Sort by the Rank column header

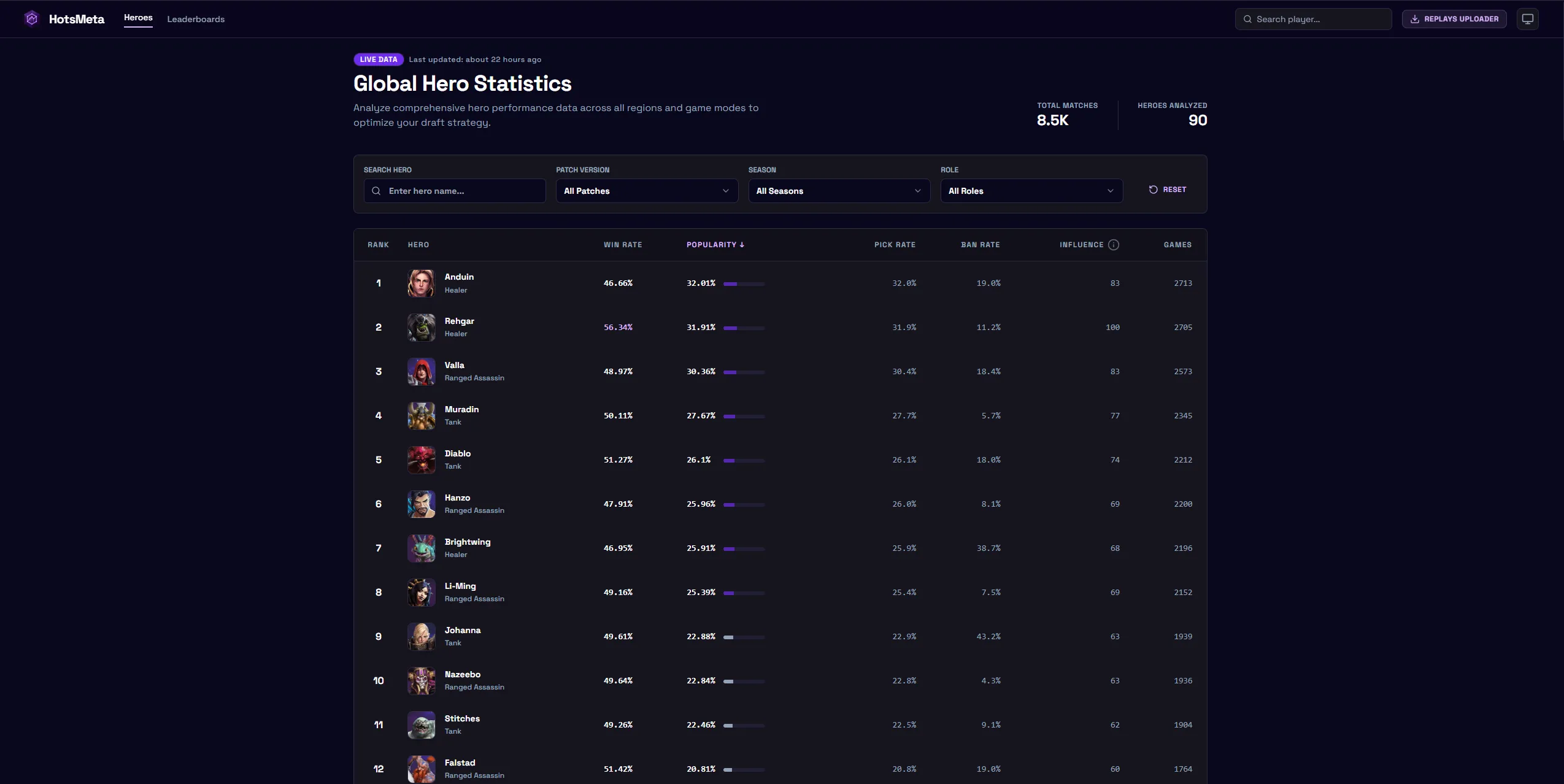pyautogui.click(x=379, y=245)
